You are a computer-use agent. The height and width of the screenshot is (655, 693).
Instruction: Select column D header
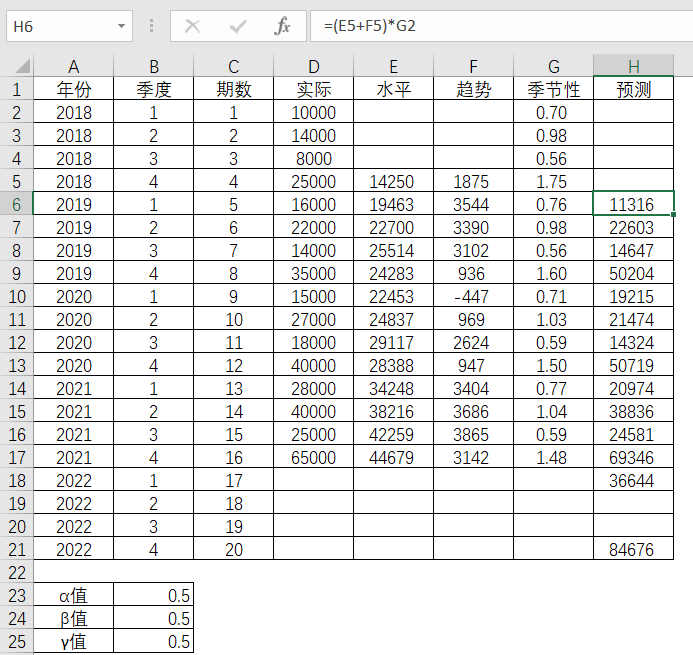(313, 67)
